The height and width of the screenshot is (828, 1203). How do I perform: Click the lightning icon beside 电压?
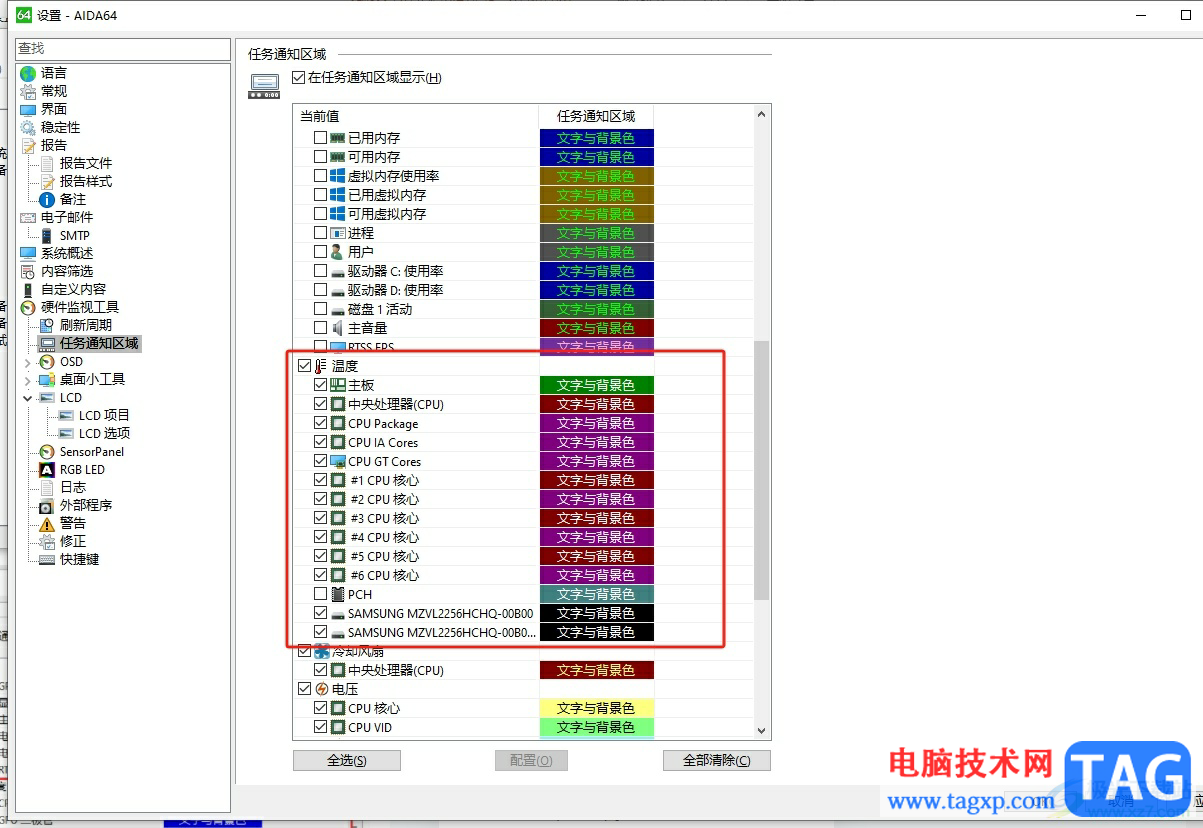tap(321, 689)
